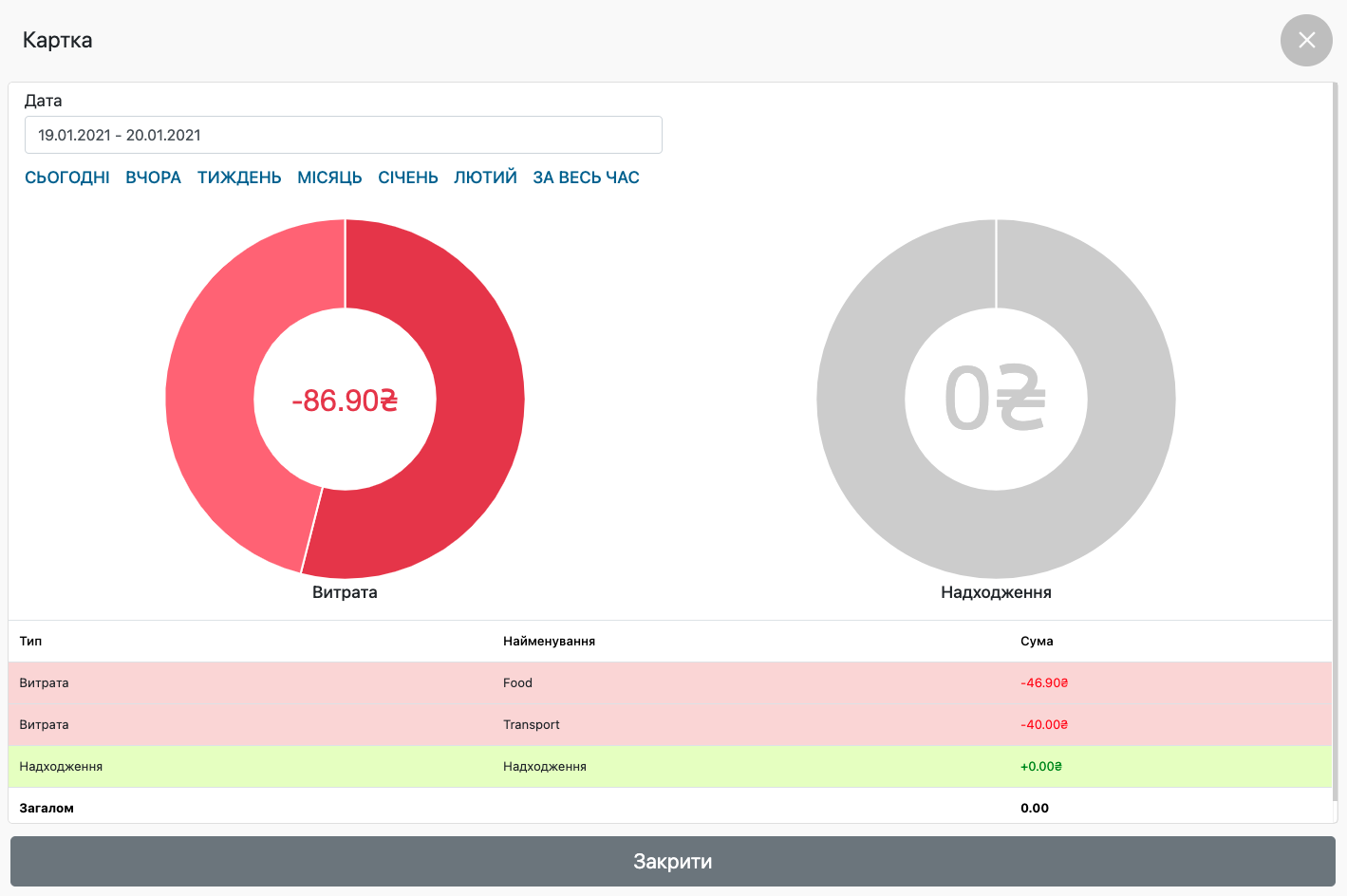The image size is (1347, 896).
Task: Pick the ЛЮТИЙ month filter
Action: 485,177
